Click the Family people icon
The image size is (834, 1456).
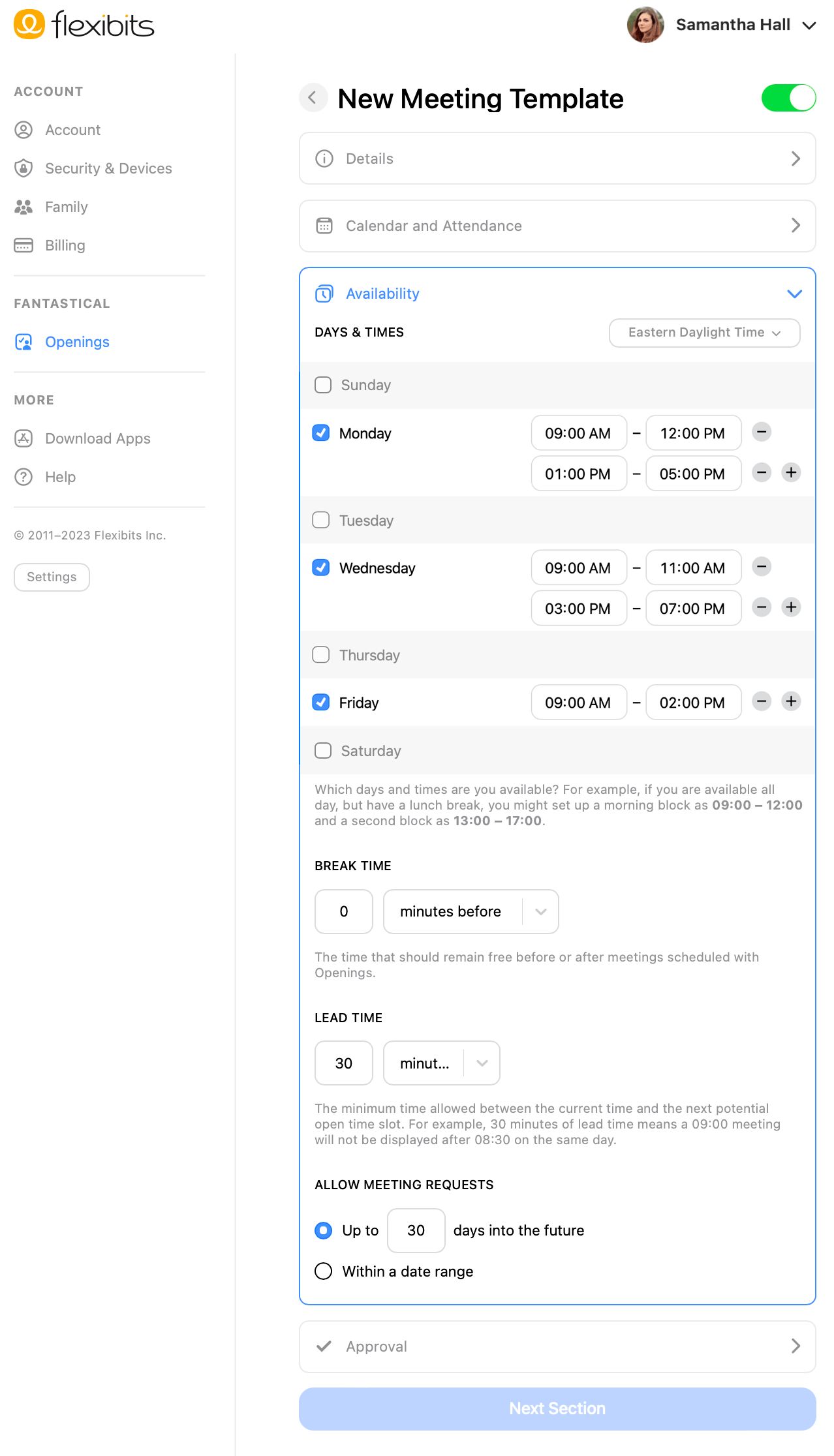point(23,207)
